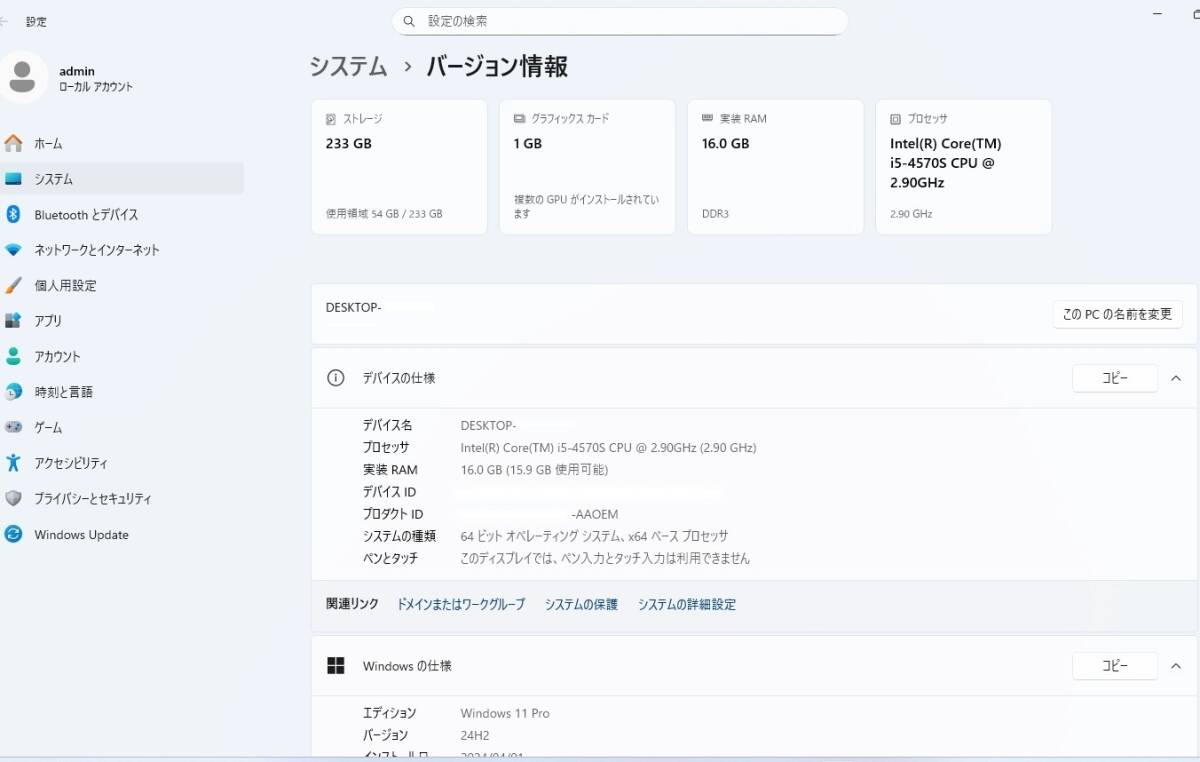Click the personalization paintbrush icon
The height and width of the screenshot is (762, 1200).
click(13, 285)
